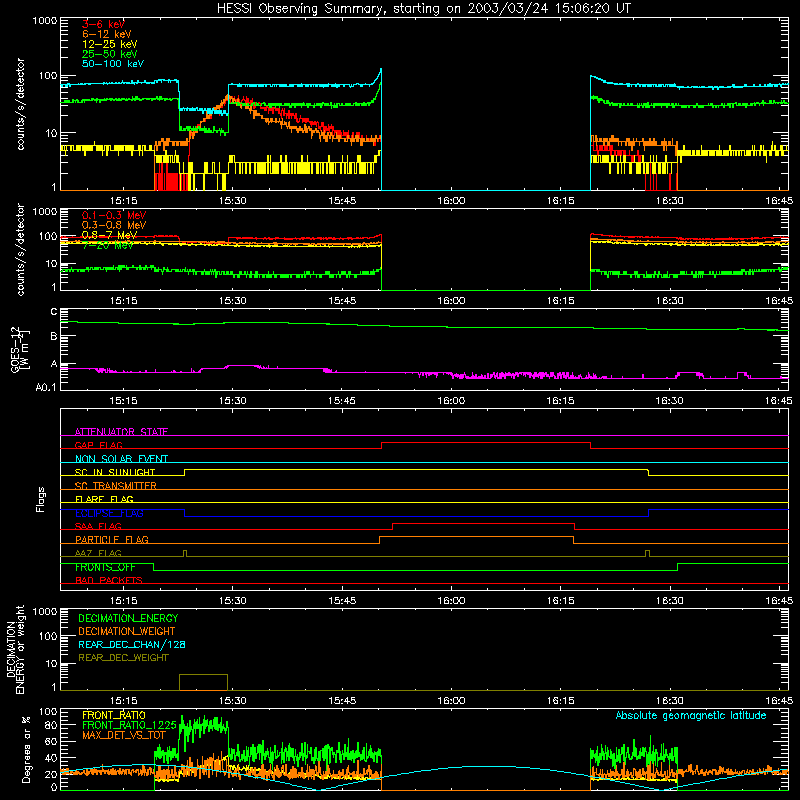Click the Absolute geomagnetic latitude label
This screenshot has height=800, width=800.
click(x=691, y=715)
